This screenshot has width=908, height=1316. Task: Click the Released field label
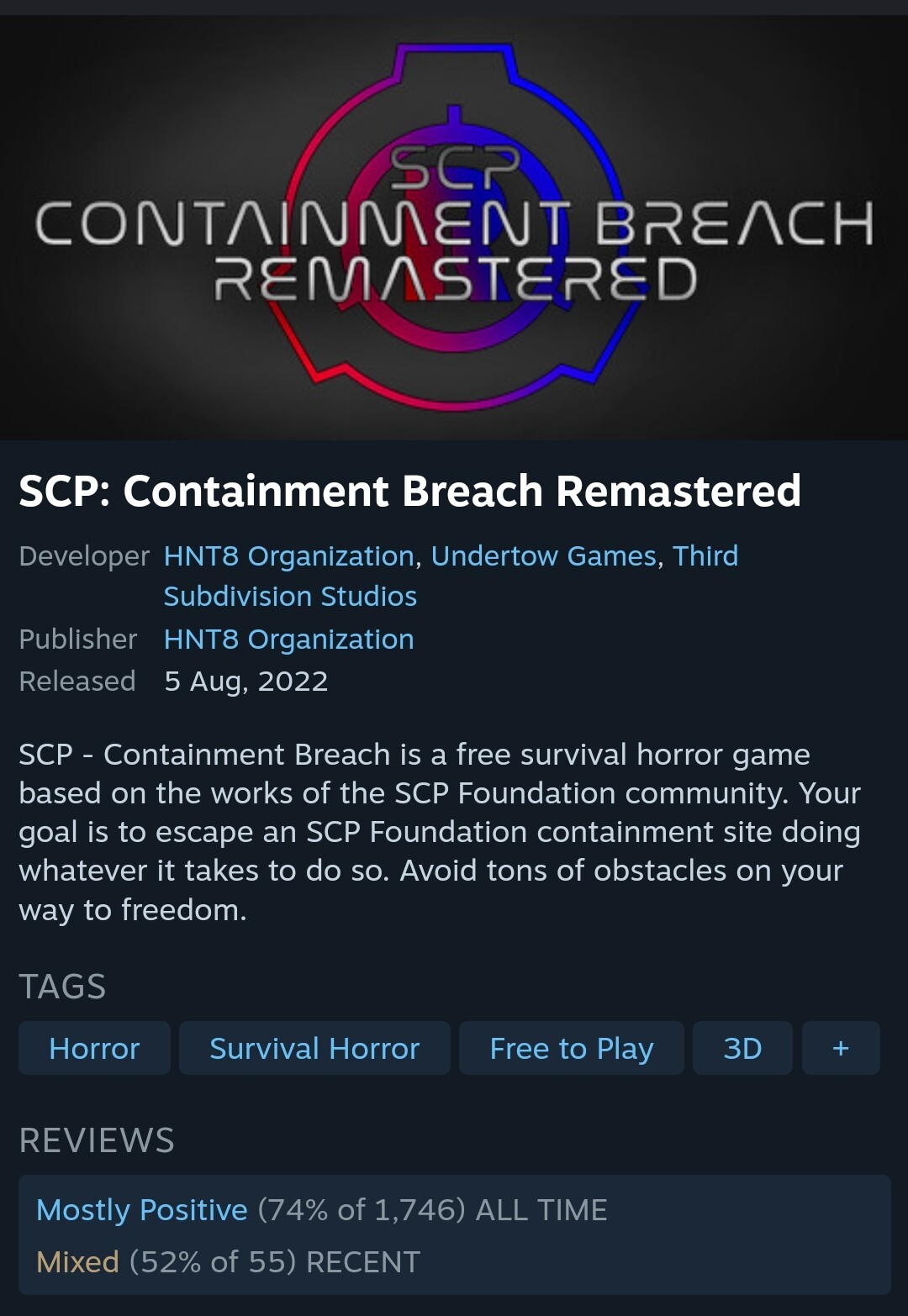(x=77, y=682)
